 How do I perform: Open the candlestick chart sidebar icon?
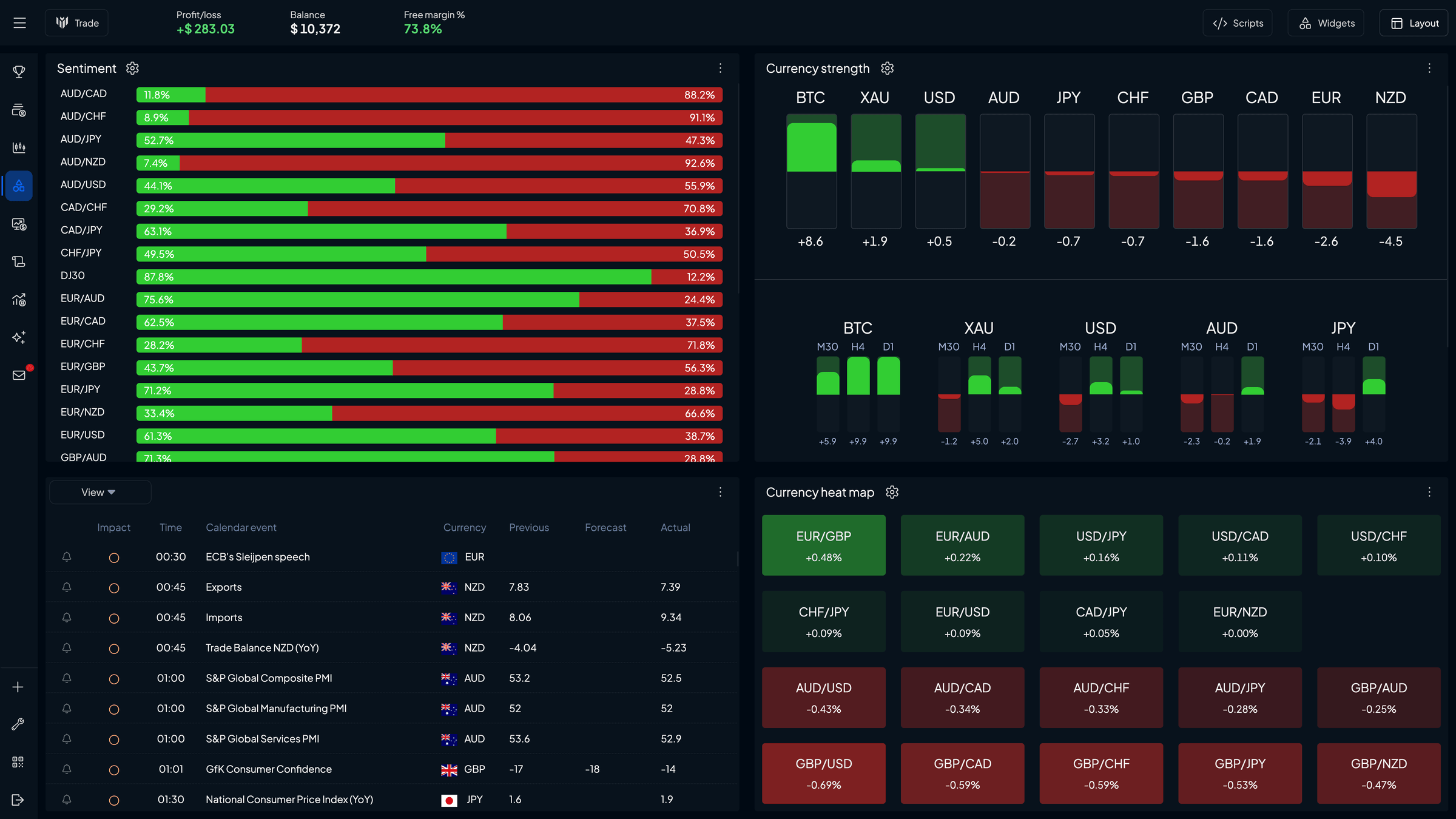19,147
